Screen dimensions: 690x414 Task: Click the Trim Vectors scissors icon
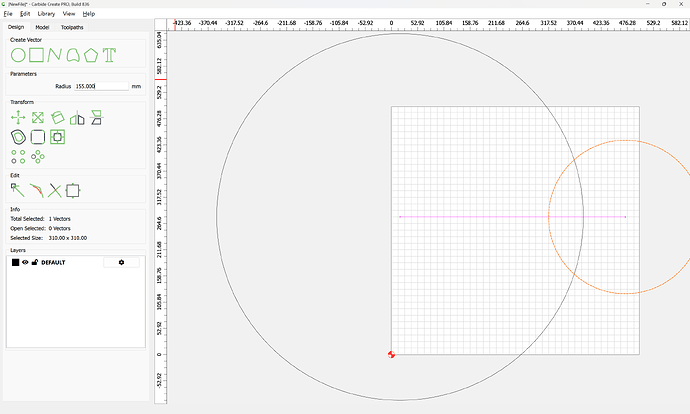(x=54, y=189)
